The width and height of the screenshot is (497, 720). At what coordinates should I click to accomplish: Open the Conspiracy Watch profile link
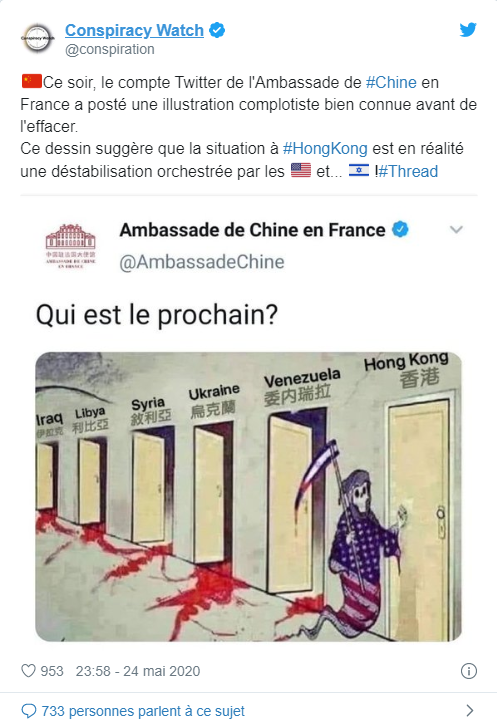coord(134,30)
